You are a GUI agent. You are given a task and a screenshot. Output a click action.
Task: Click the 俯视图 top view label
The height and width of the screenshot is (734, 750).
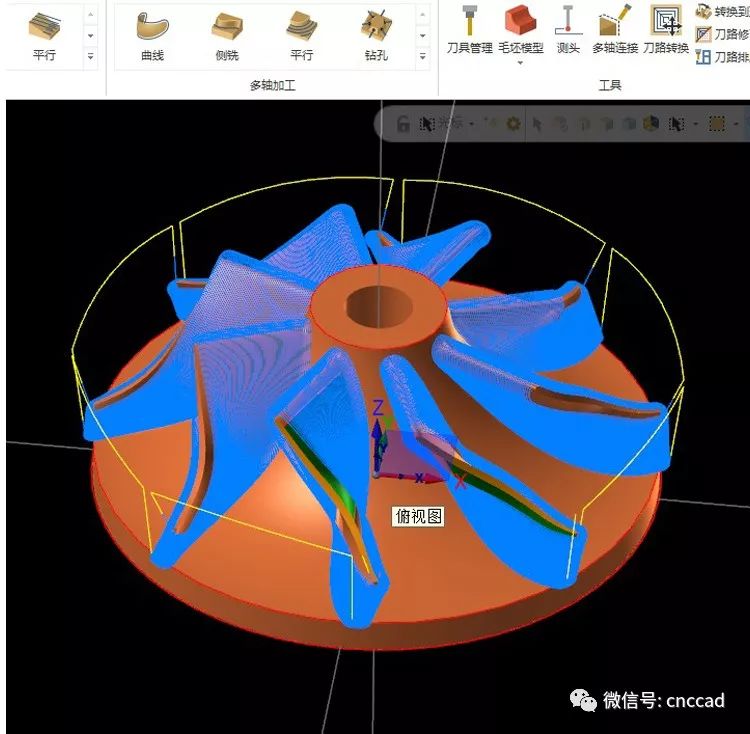[x=418, y=516]
